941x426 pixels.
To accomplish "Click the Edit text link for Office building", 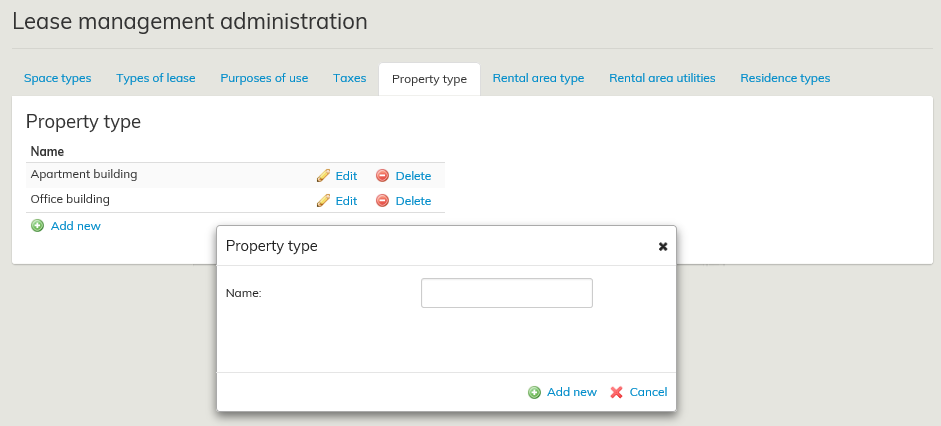I will (346, 201).
